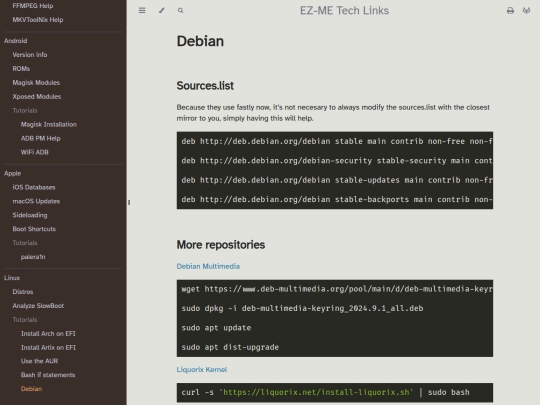The image size is (540, 405).
Task: Toggle the sidebar with the hamburger icon
Action: point(142,11)
